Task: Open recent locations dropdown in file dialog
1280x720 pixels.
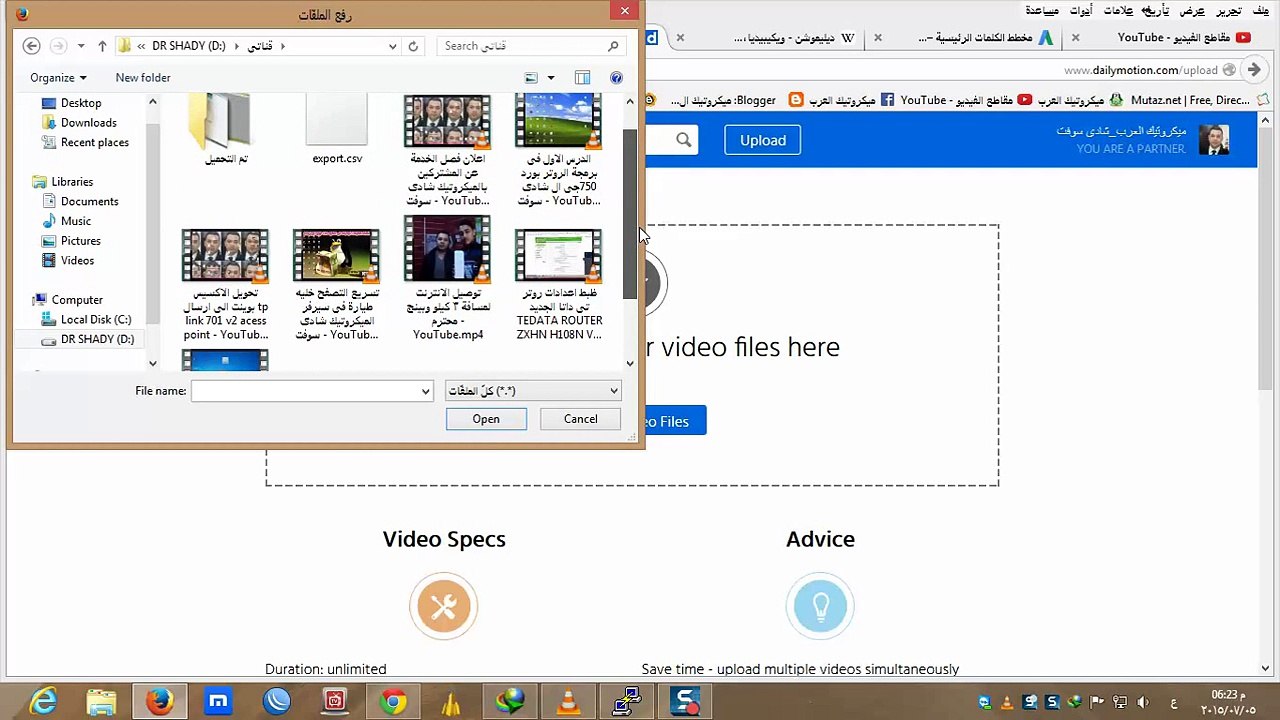Action: tap(81, 46)
